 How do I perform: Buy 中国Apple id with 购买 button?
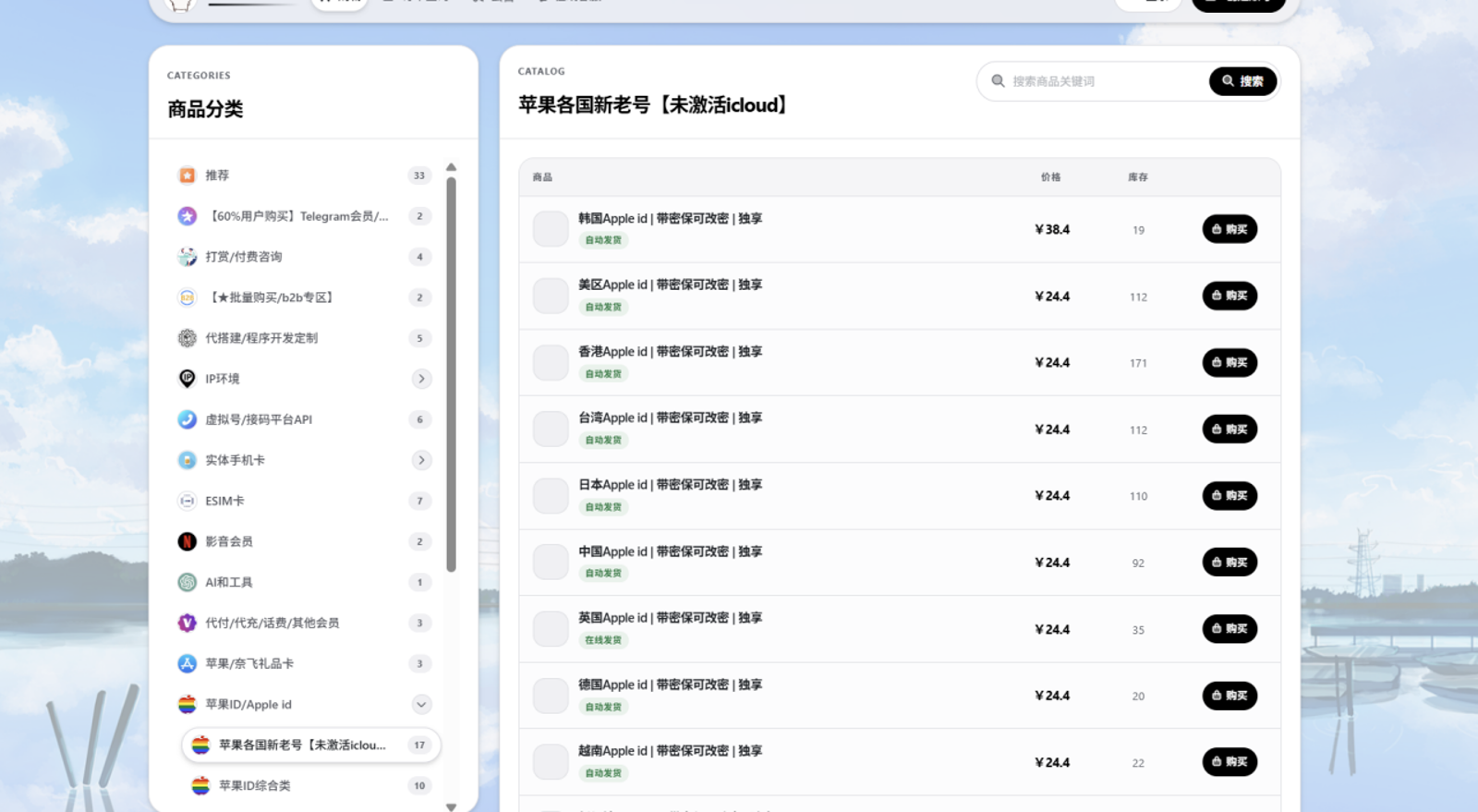tap(1230, 562)
